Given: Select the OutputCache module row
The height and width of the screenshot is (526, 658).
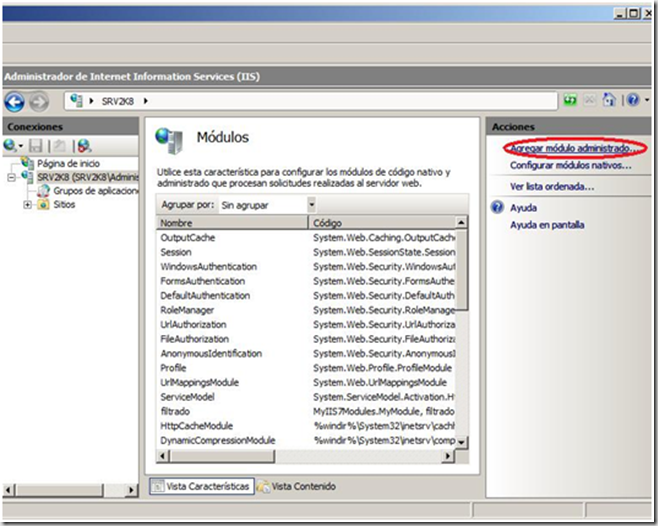Looking at the screenshot, I should tap(306, 238).
